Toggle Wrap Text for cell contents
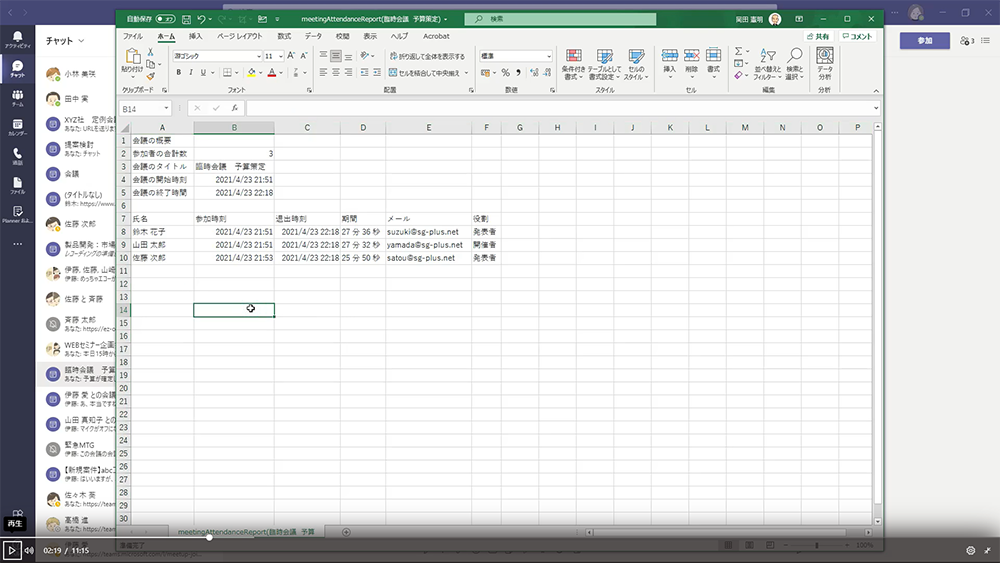 click(x=427, y=56)
